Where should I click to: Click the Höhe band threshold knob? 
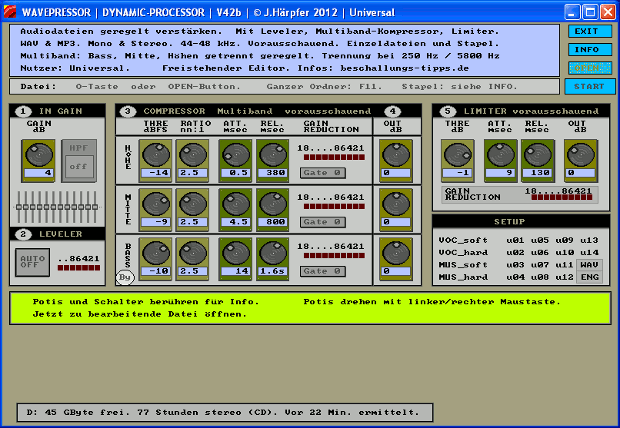(156, 155)
